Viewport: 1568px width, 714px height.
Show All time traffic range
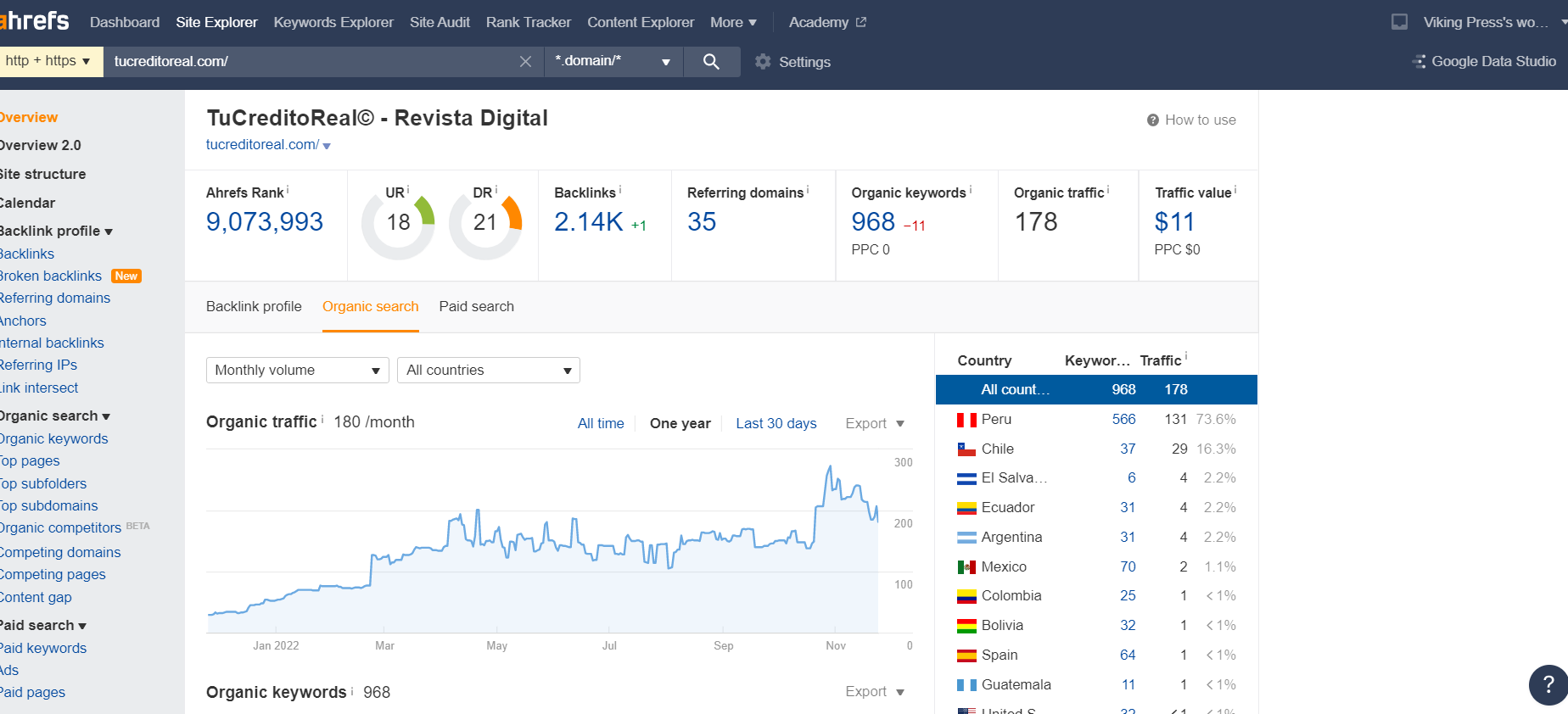coord(601,423)
